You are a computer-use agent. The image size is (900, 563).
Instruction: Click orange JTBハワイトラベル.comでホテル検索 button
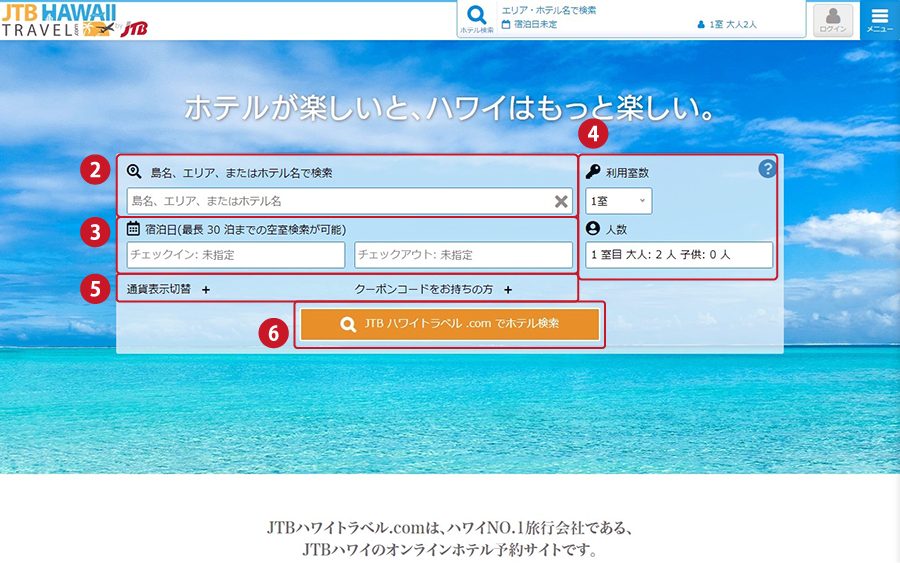[450, 324]
